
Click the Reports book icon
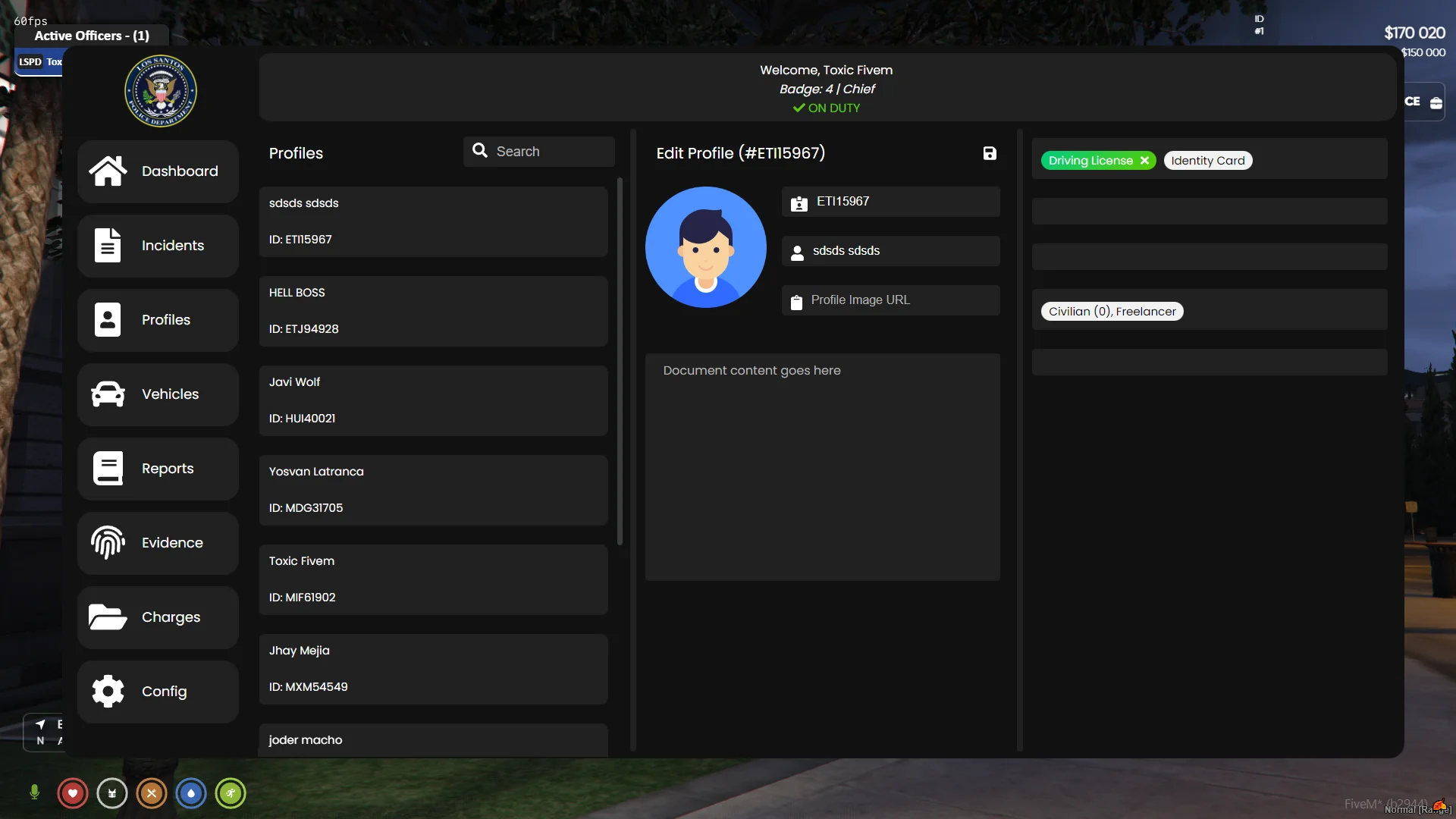tap(108, 468)
